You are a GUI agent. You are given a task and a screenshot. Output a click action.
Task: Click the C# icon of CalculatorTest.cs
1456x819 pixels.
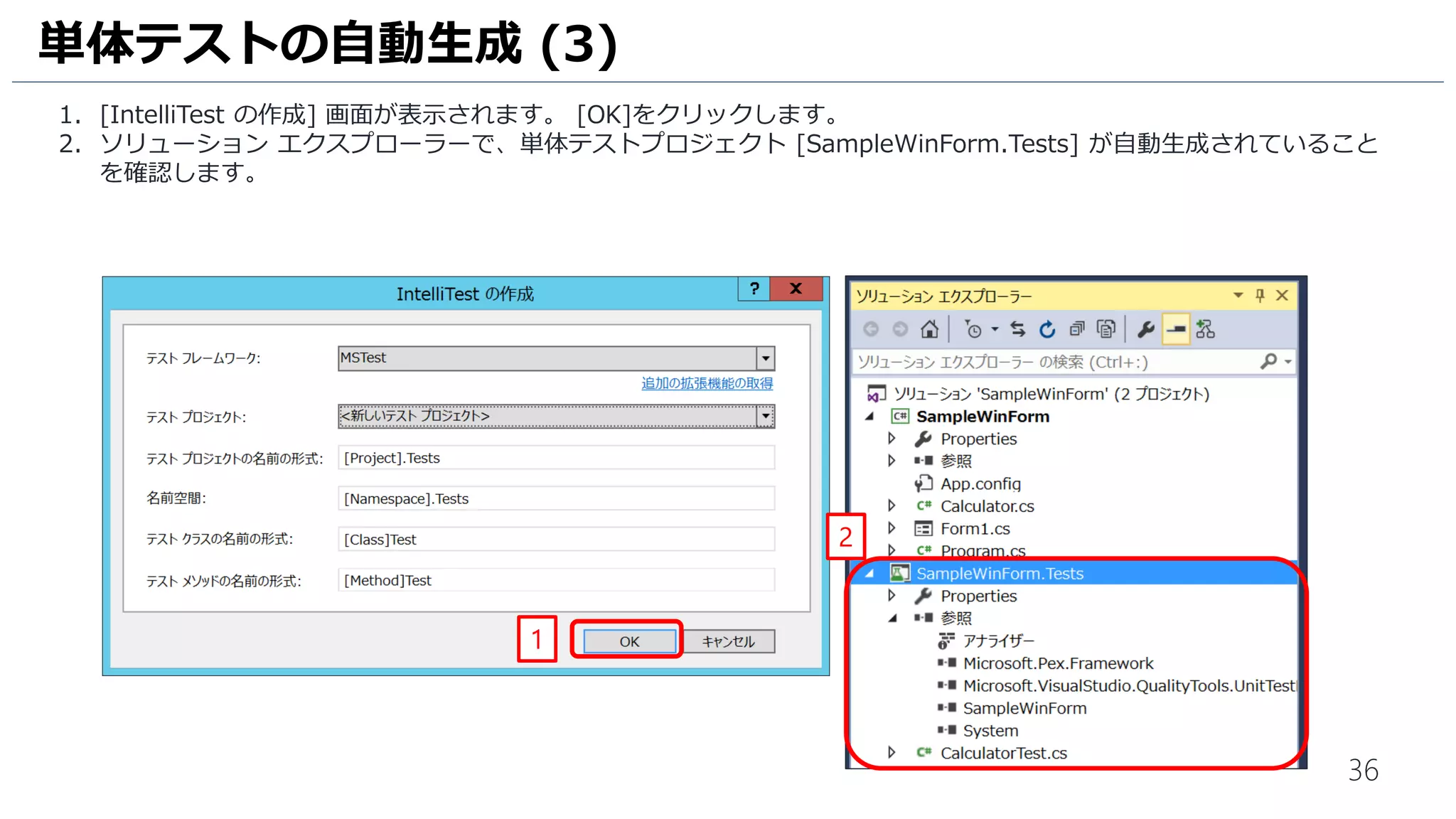pyautogui.click(x=924, y=752)
